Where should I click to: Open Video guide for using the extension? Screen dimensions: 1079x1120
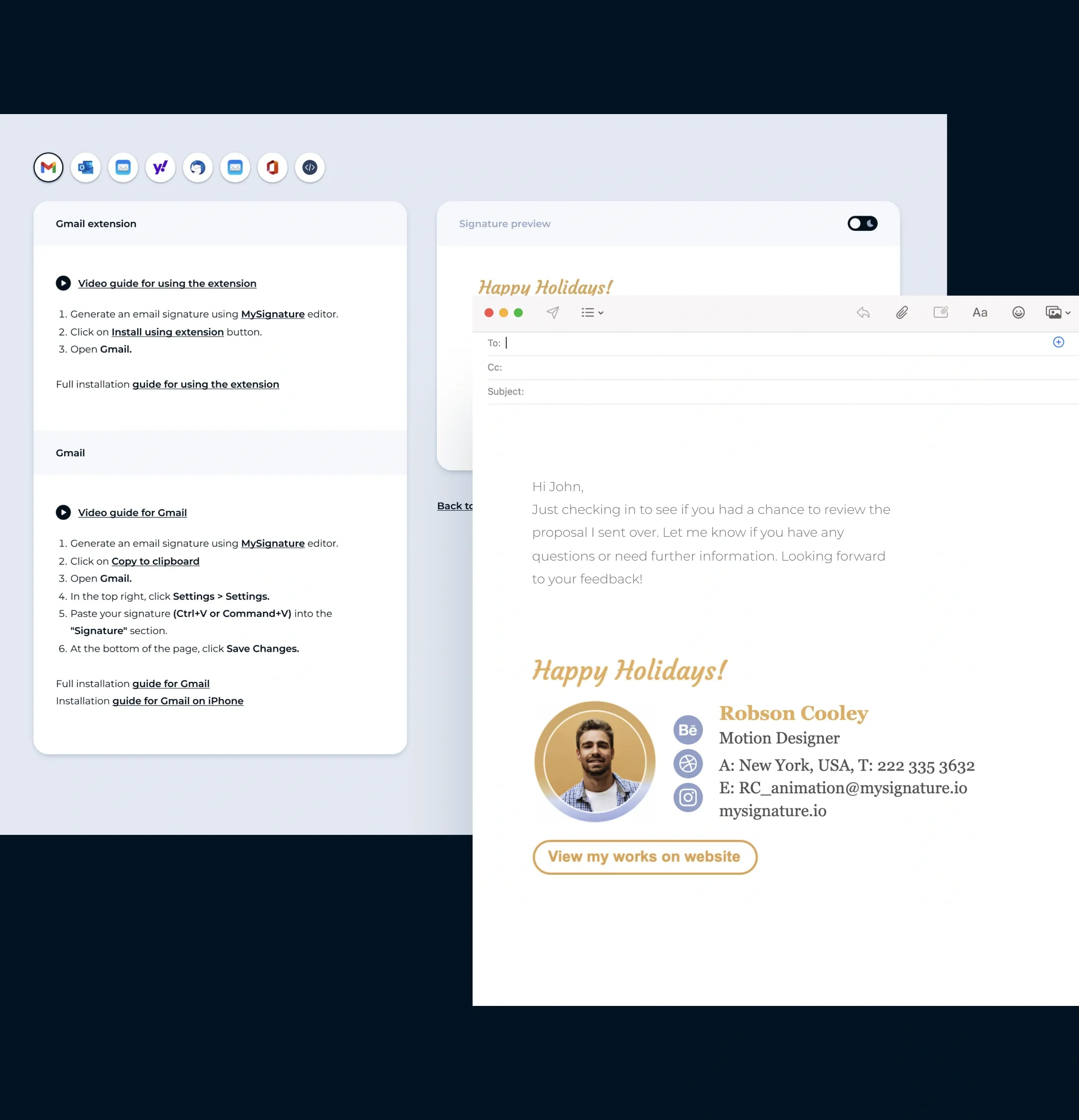click(167, 284)
